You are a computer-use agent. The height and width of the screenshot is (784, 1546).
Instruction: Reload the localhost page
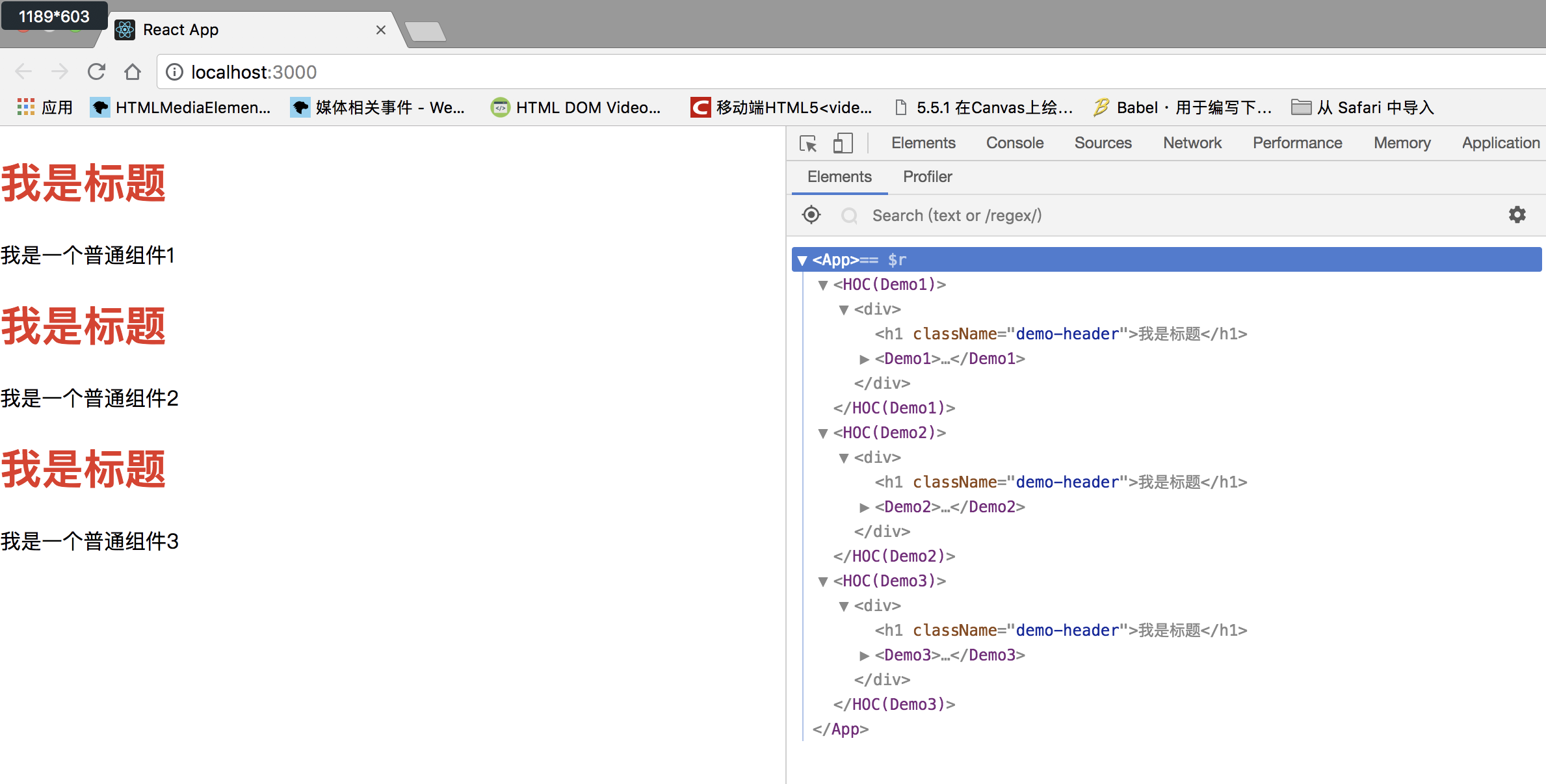(x=96, y=72)
